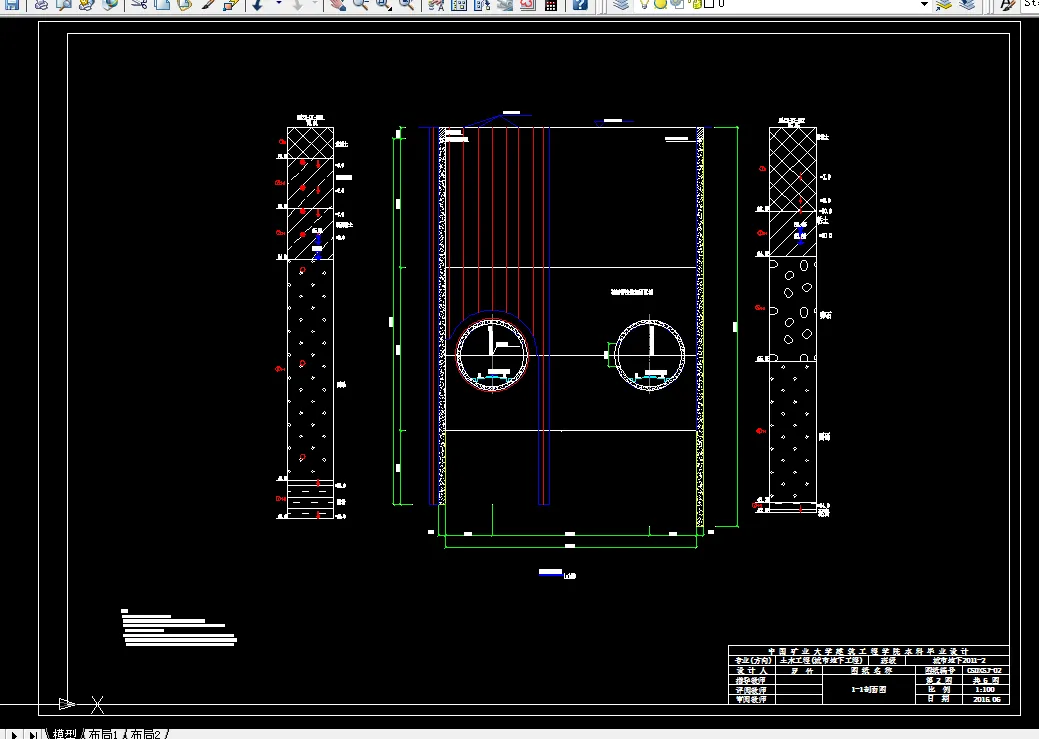Click the Copy icon

pos(162,5)
